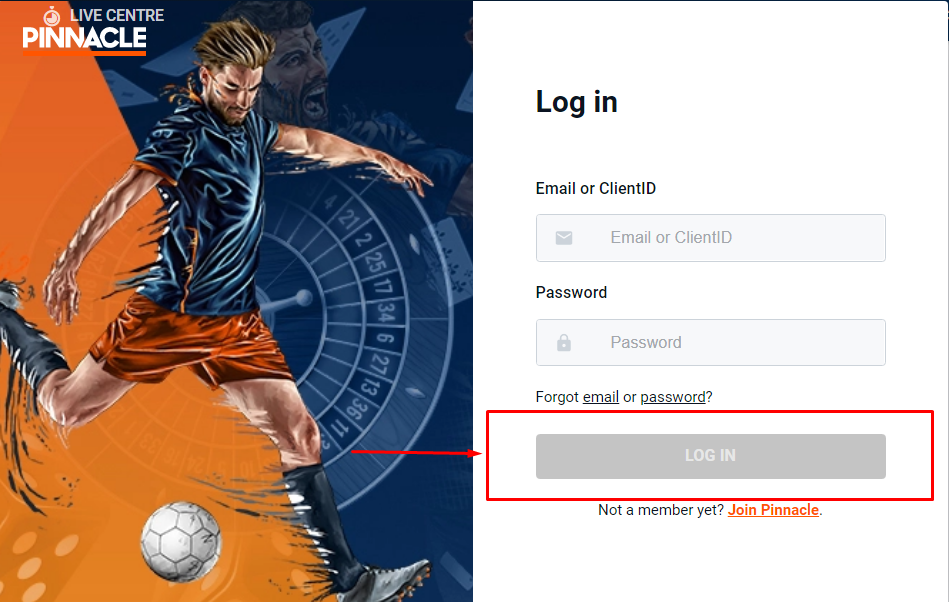Image resolution: width=949 pixels, height=602 pixels.
Task: Open the Join Pinnacle link
Action: pos(773,510)
